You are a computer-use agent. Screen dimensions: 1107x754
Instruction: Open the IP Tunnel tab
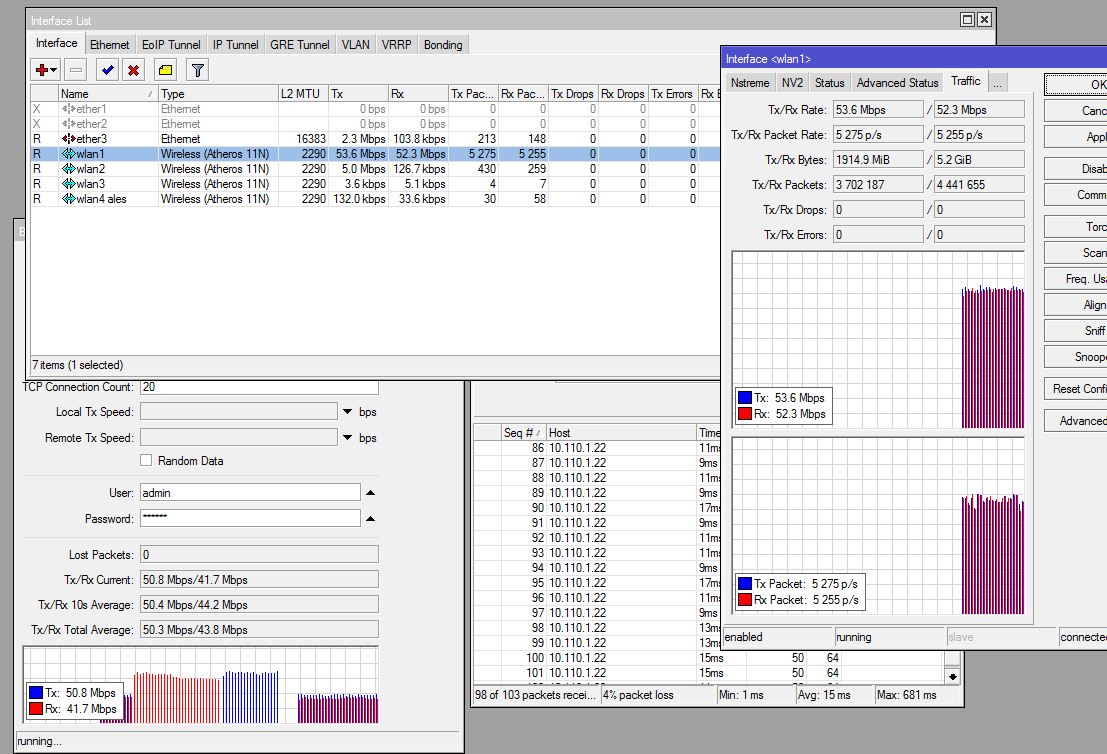[x=236, y=44]
